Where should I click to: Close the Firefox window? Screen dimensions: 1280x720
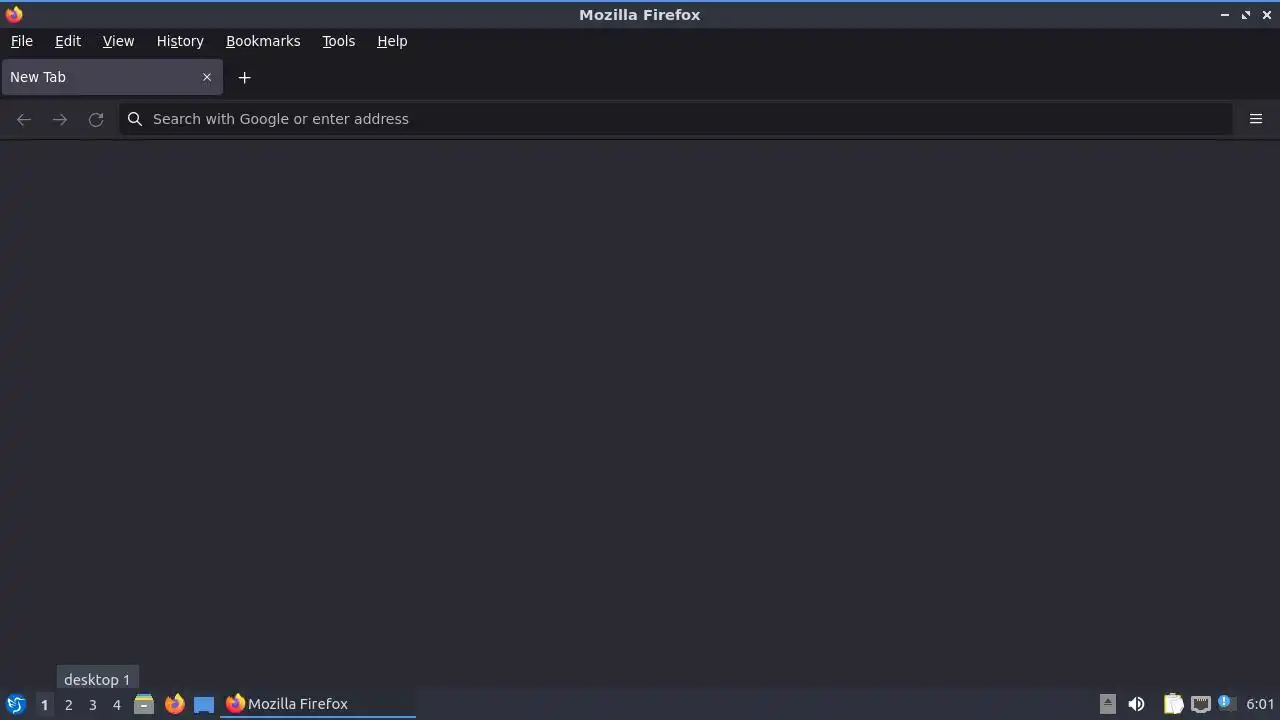[1267, 15]
